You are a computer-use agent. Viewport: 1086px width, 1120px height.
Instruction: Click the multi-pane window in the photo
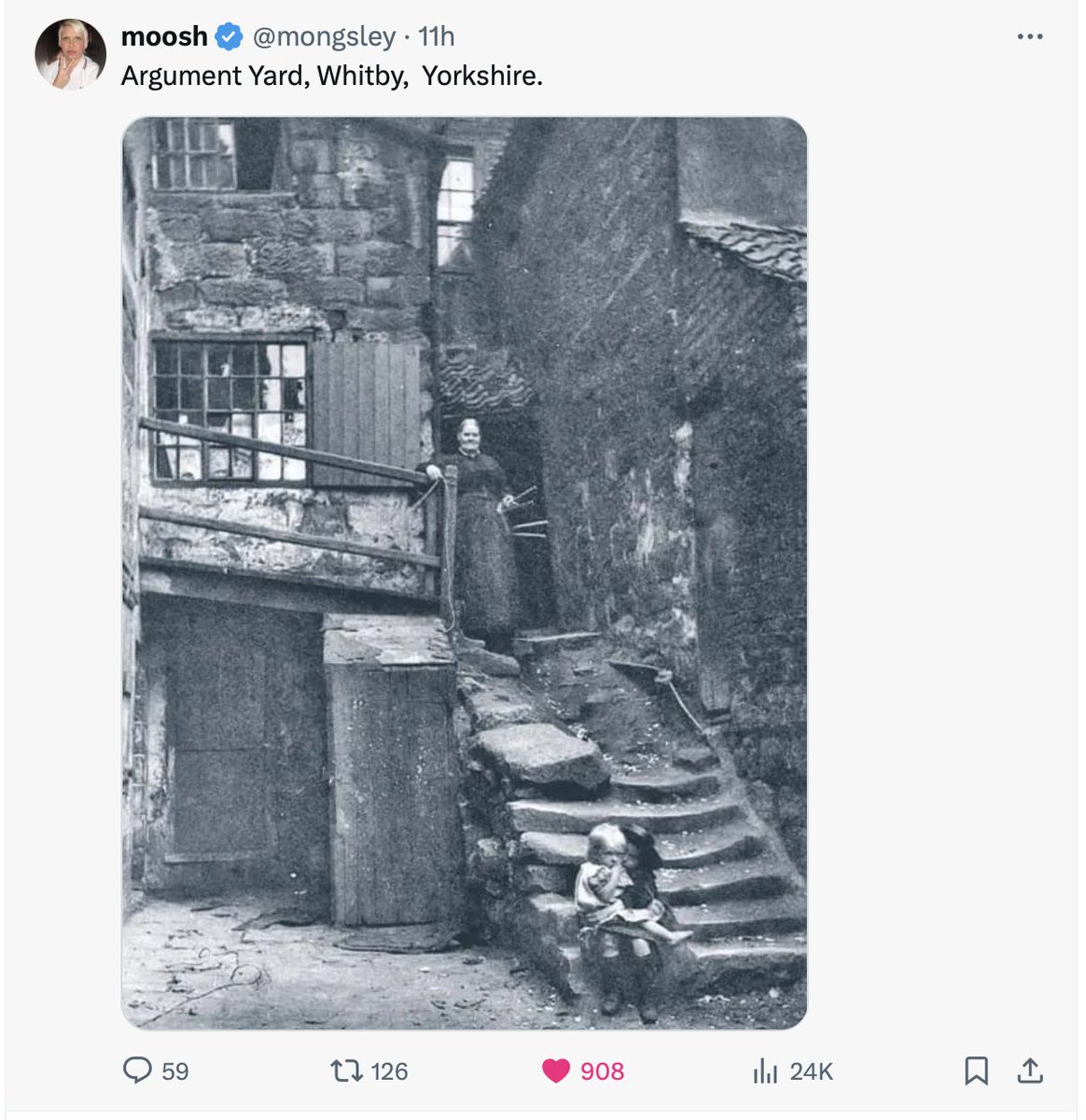tap(230, 411)
